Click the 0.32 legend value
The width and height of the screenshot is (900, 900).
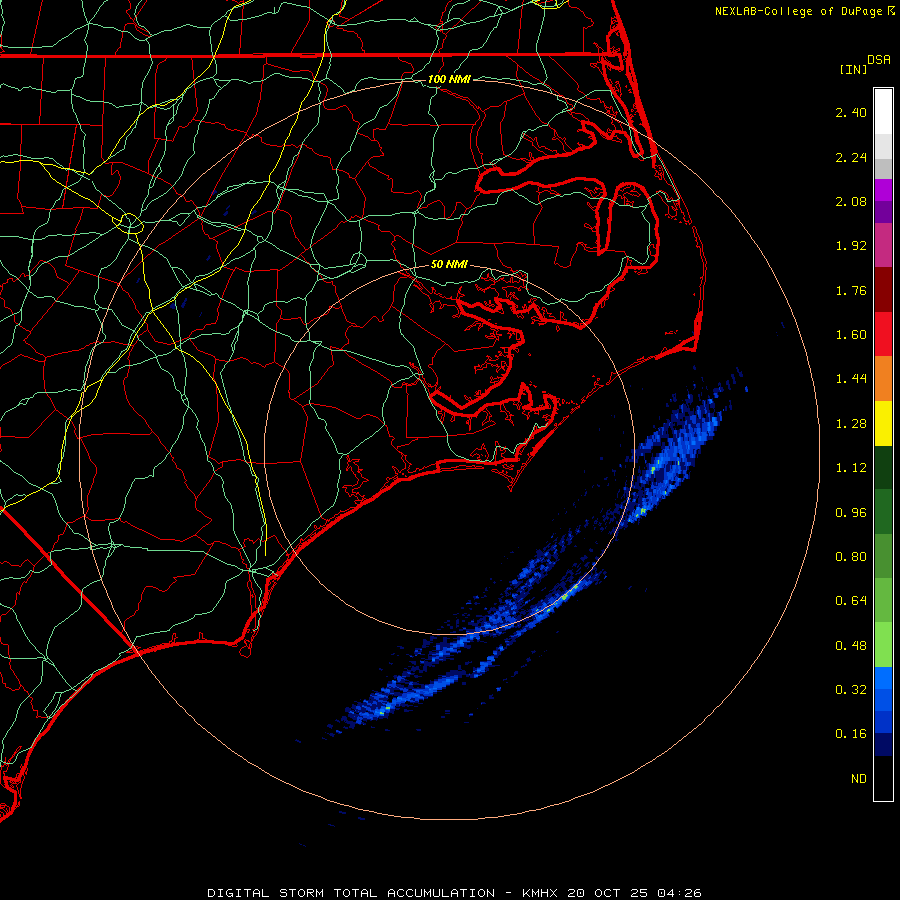(x=851, y=689)
